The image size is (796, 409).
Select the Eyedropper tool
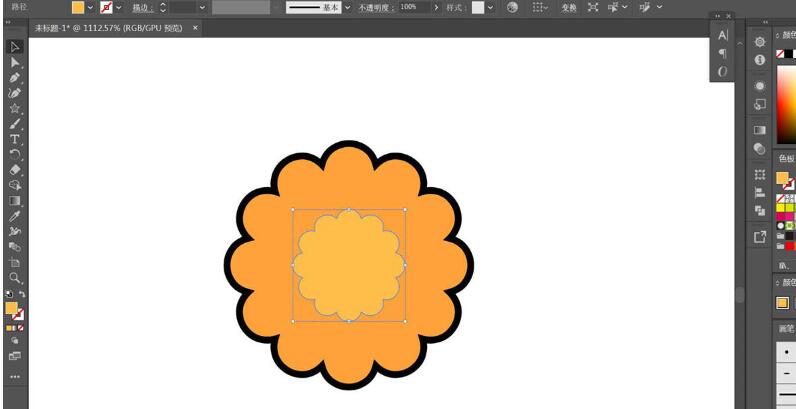point(15,216)
